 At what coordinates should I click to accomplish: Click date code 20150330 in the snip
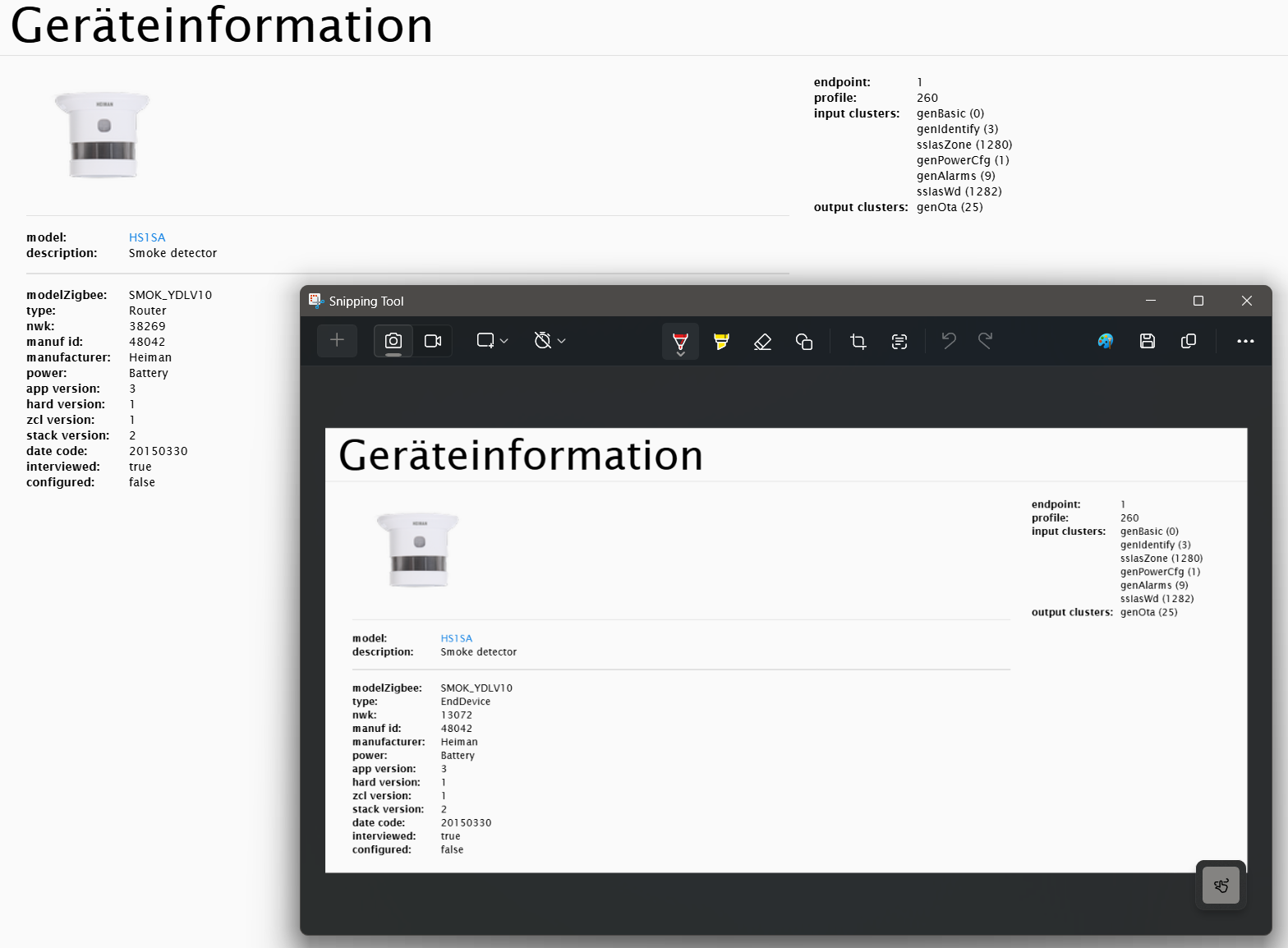pyautogui.click(x=467, y=822)
